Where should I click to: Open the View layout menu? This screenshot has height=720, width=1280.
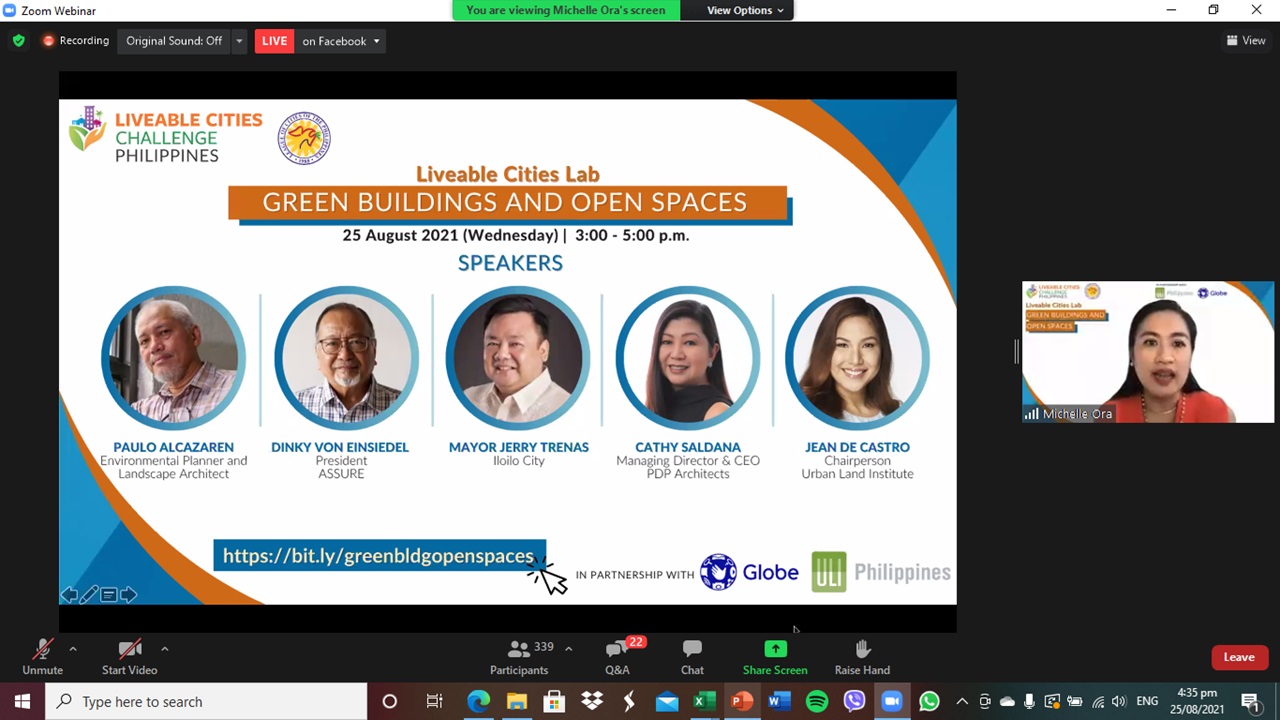tap(1246, 41)
